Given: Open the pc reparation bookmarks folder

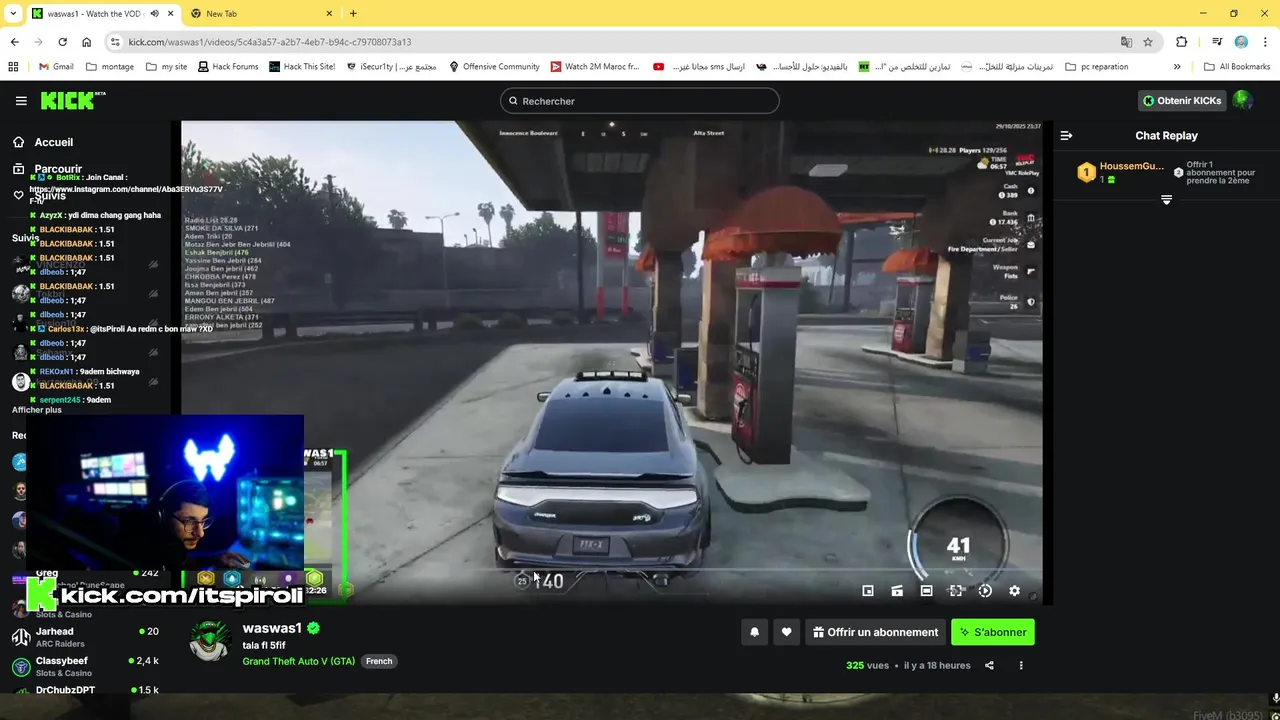Looking at the screenshot, I should click(1097, 67).
